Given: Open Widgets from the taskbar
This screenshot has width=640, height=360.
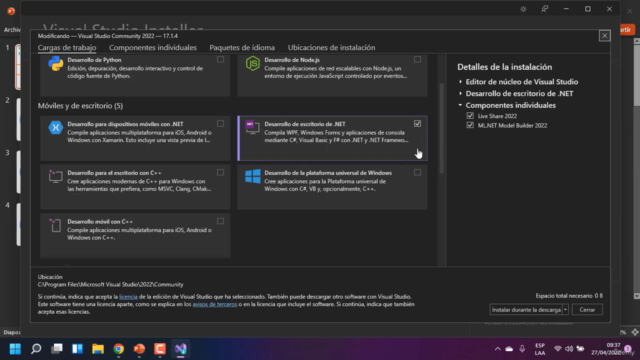Looking at the screenshot, I should [x=78, y=349].
